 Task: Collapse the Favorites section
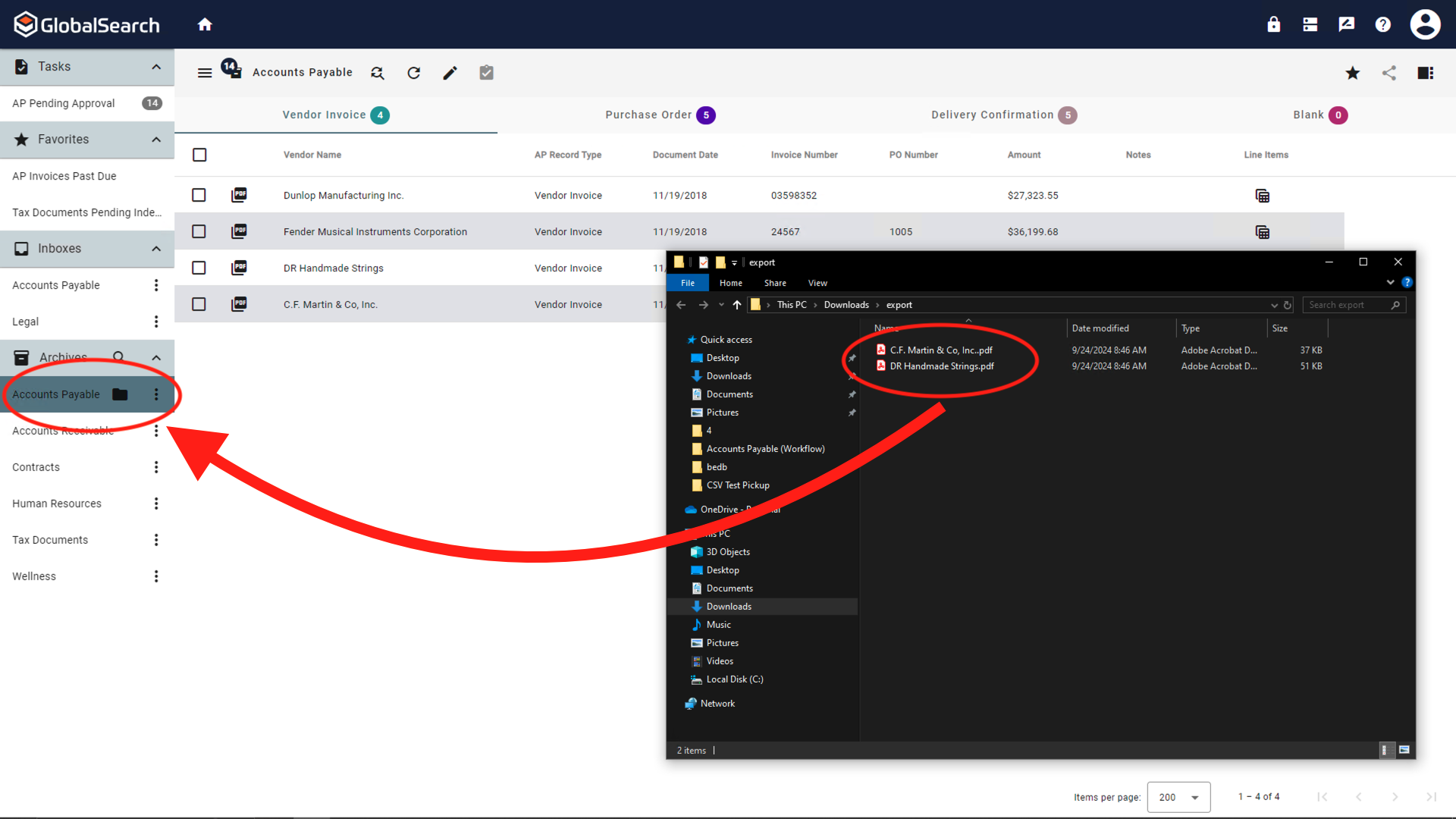(x=156, y=140)
